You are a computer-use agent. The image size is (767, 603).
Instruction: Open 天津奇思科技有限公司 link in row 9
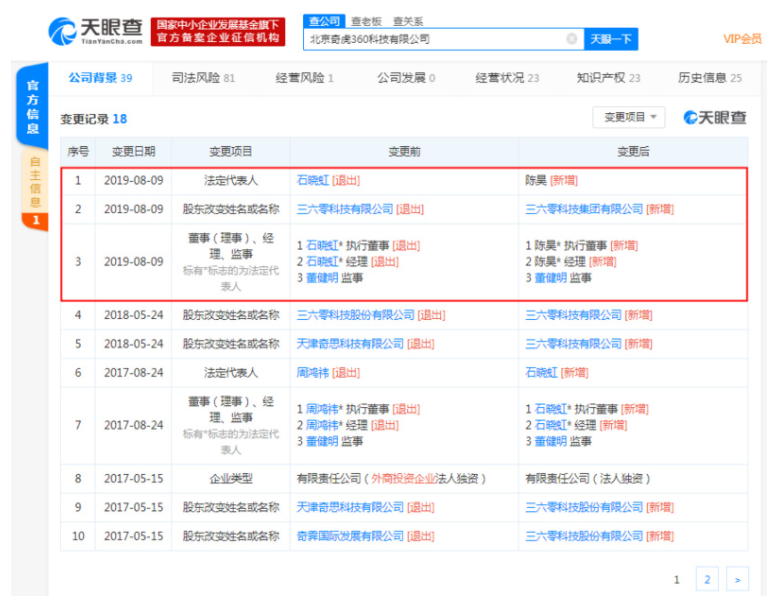[350, 507]
